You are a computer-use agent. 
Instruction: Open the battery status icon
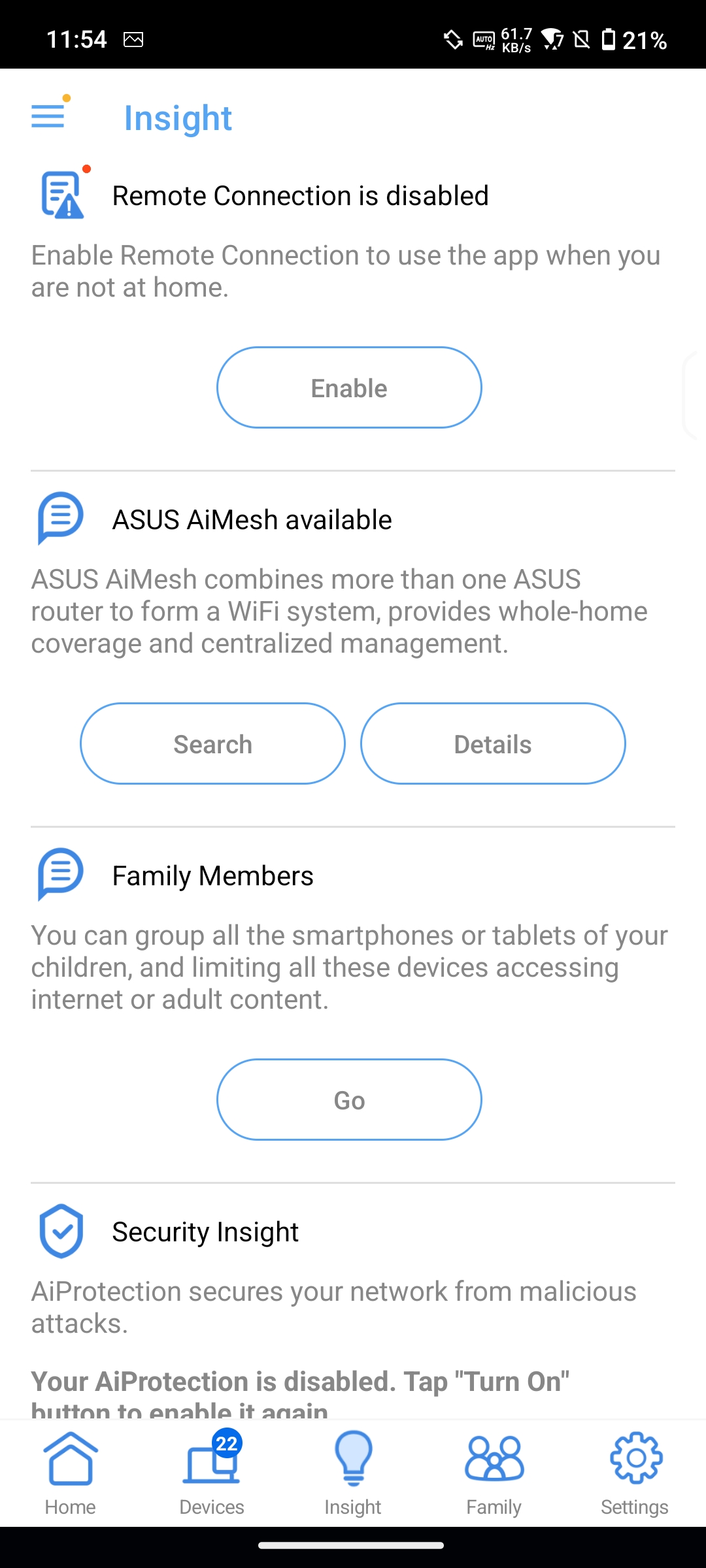tap(609, 40)
